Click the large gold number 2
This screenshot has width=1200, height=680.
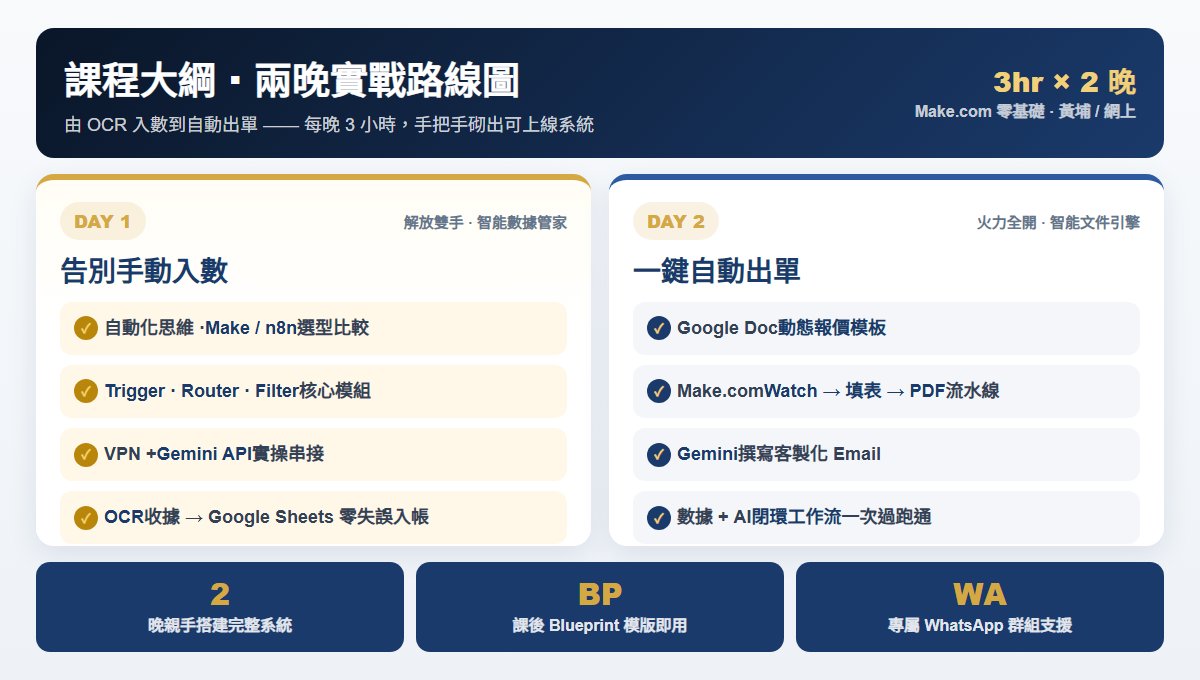(220, 594)
